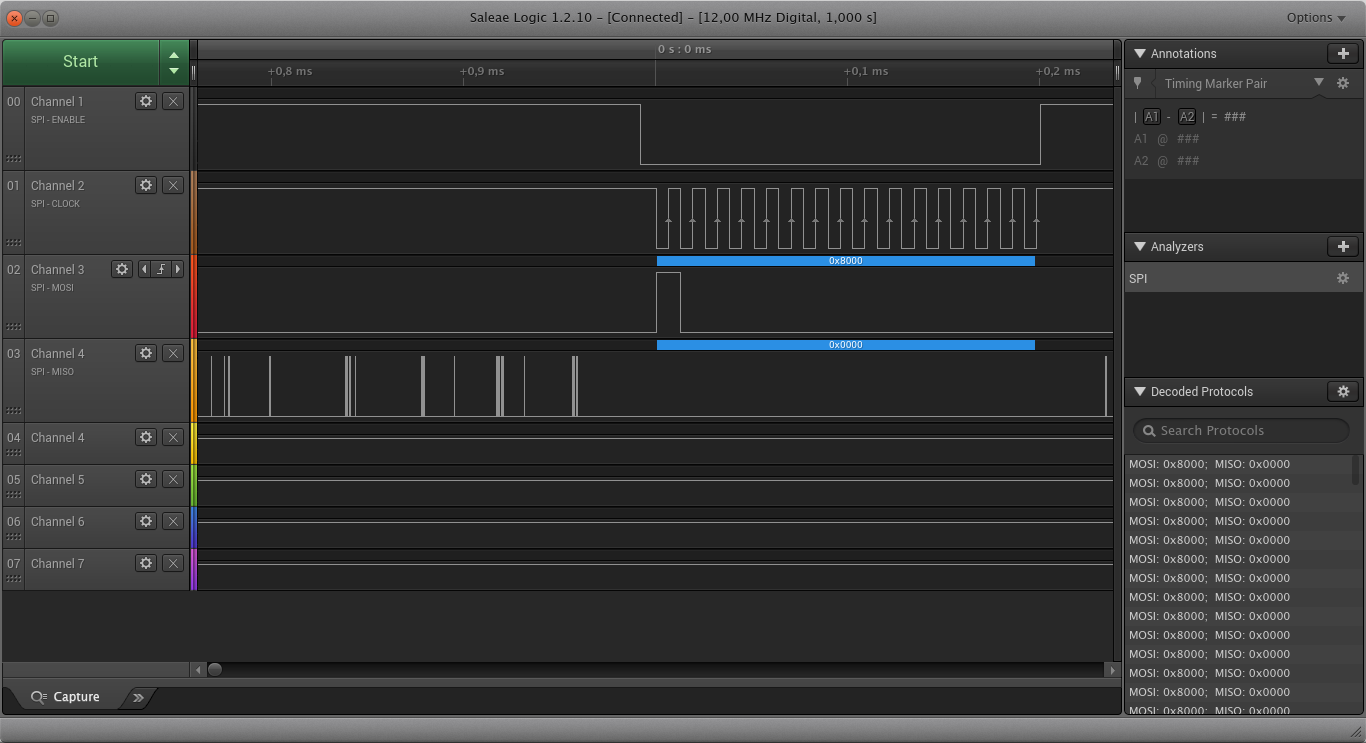Add a new annotation with plus button
Screen dimensions: 1366x743
coord(1343,53)
